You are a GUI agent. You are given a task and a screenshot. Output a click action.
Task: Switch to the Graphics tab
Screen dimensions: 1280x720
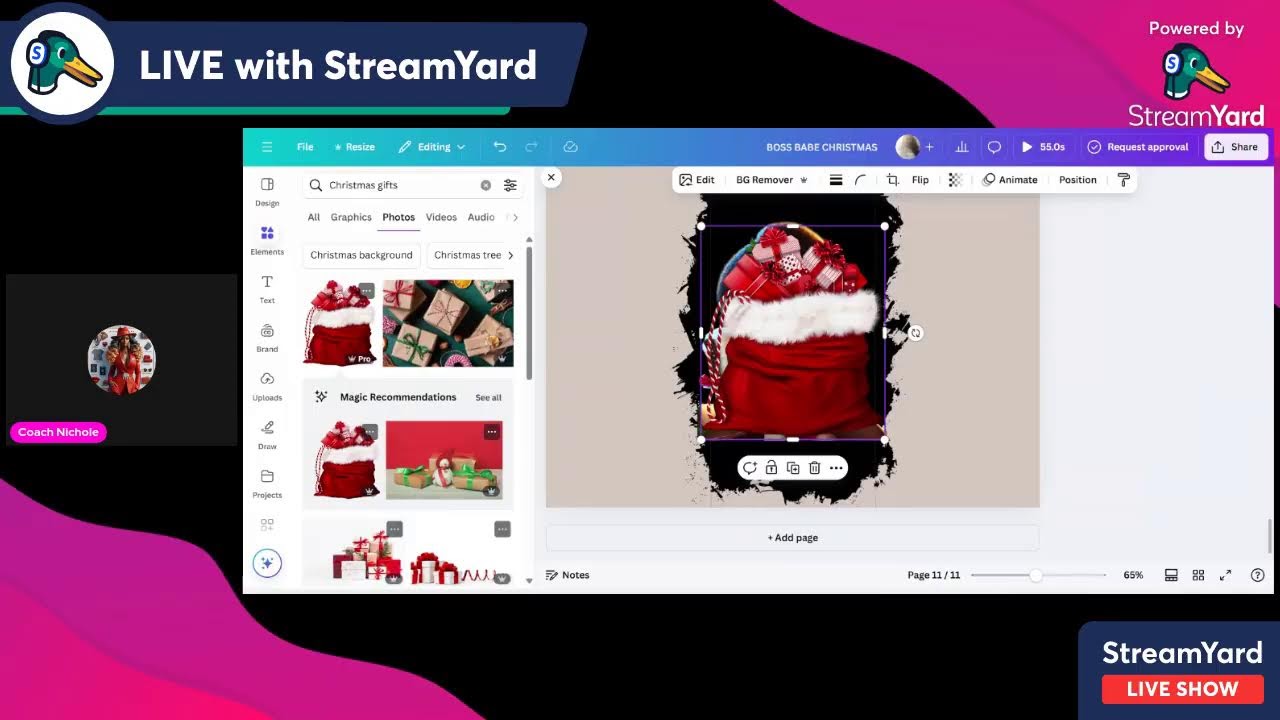coord(351,217)
